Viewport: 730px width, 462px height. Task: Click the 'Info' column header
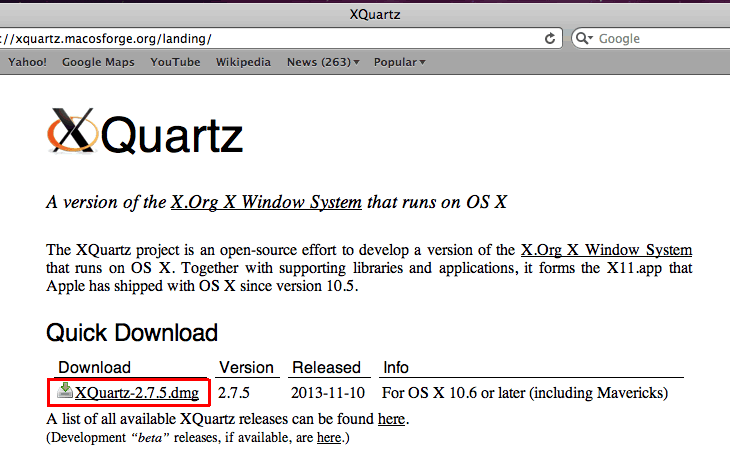[396, 367]
